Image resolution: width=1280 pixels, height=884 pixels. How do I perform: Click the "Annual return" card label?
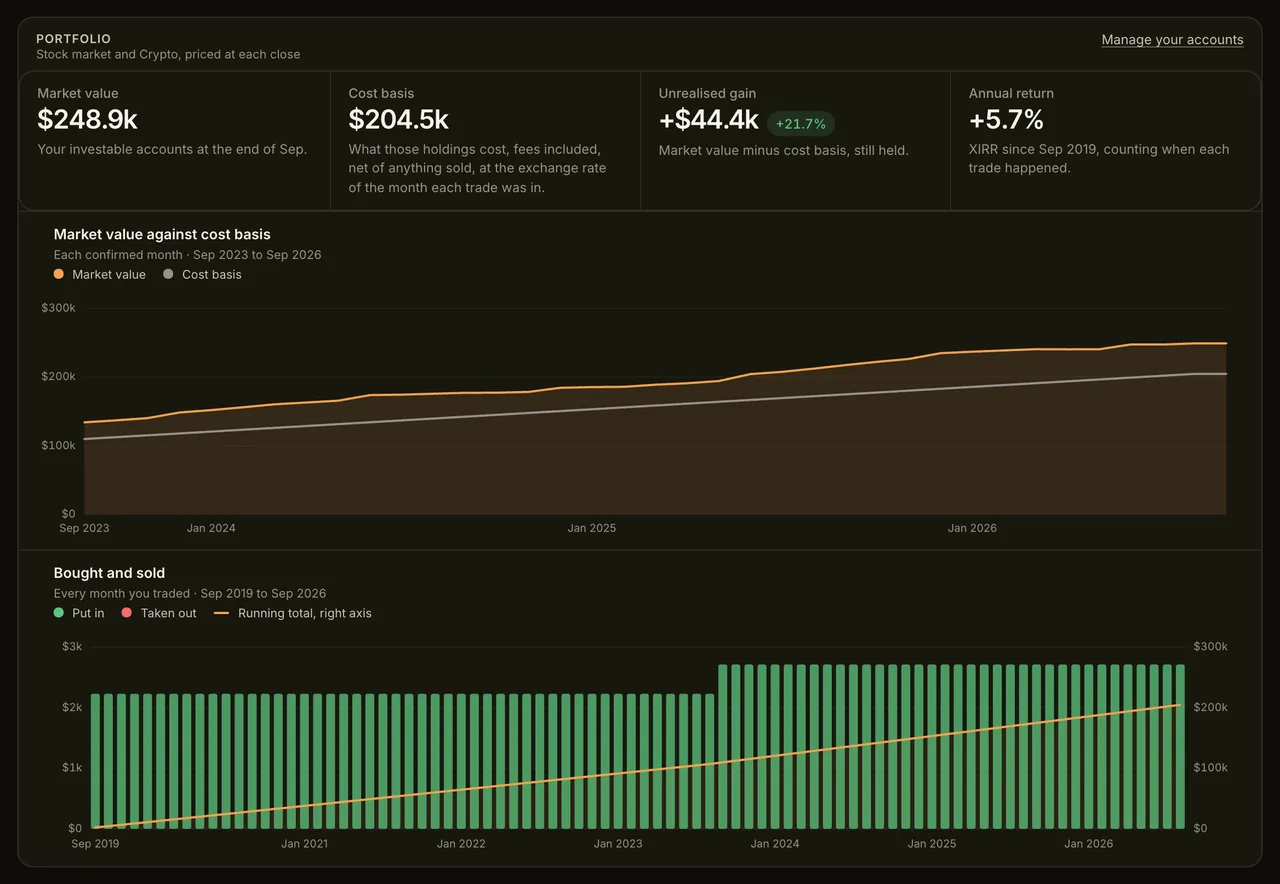(x=1011, y=93)
